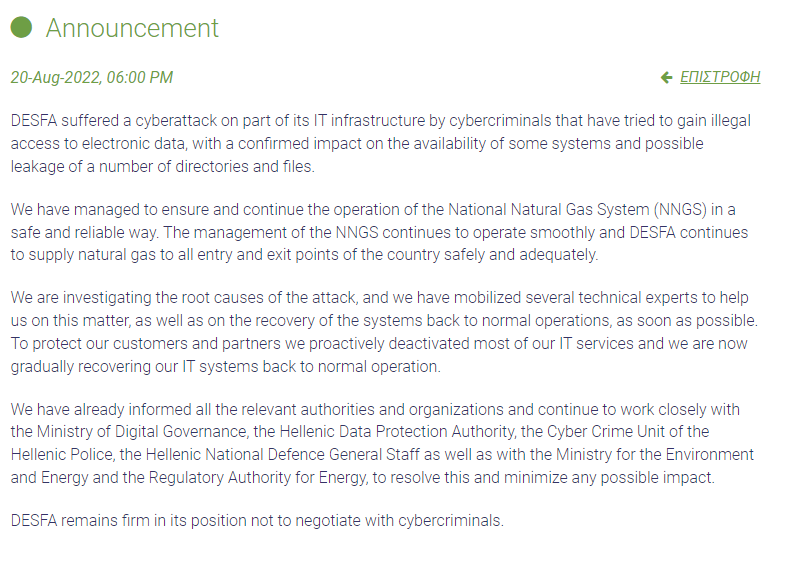786x568 pixels.
Task: Click the green circle bullet beside Announcement
Action: [x=22, y=27]
